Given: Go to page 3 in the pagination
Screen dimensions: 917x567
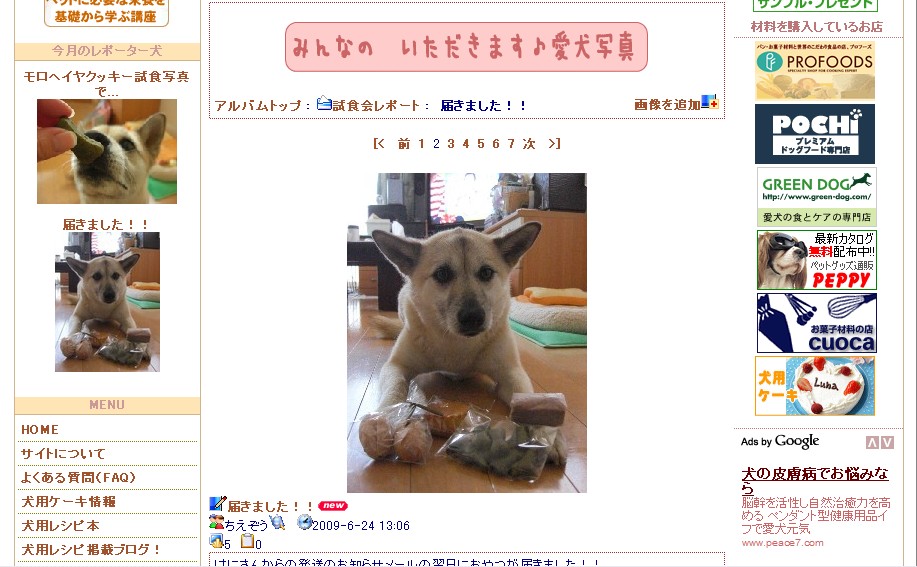Looking at the screenshot, I should 451,143.
